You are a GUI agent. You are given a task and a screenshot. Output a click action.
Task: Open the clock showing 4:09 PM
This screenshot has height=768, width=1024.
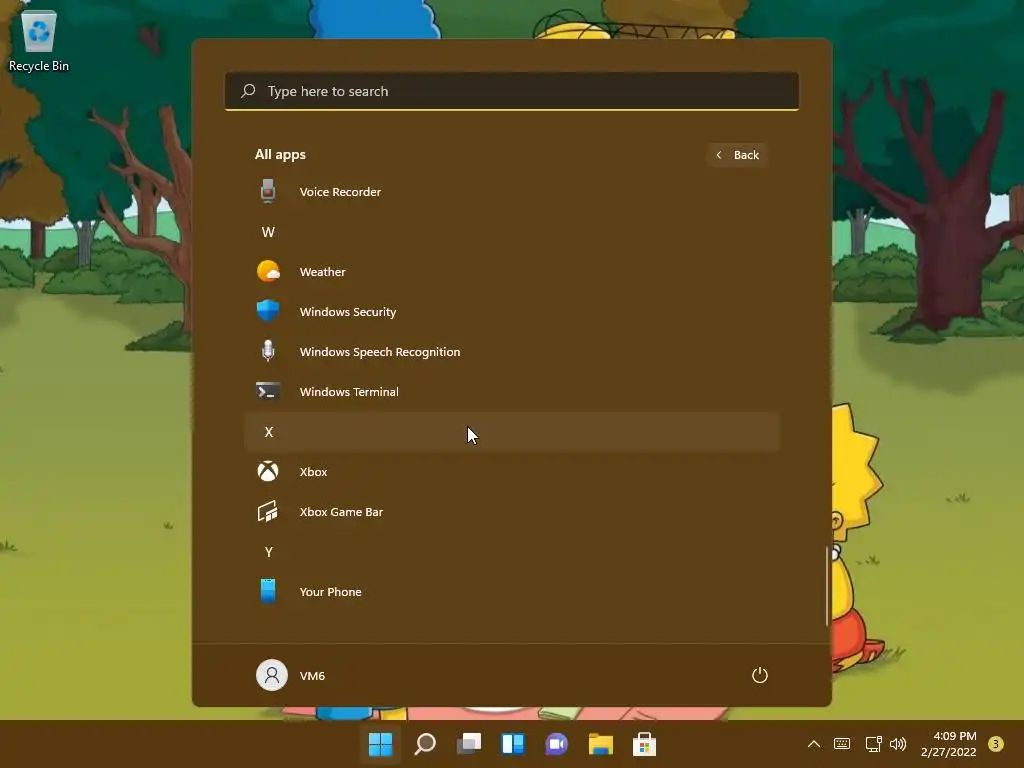click(948, 743)
